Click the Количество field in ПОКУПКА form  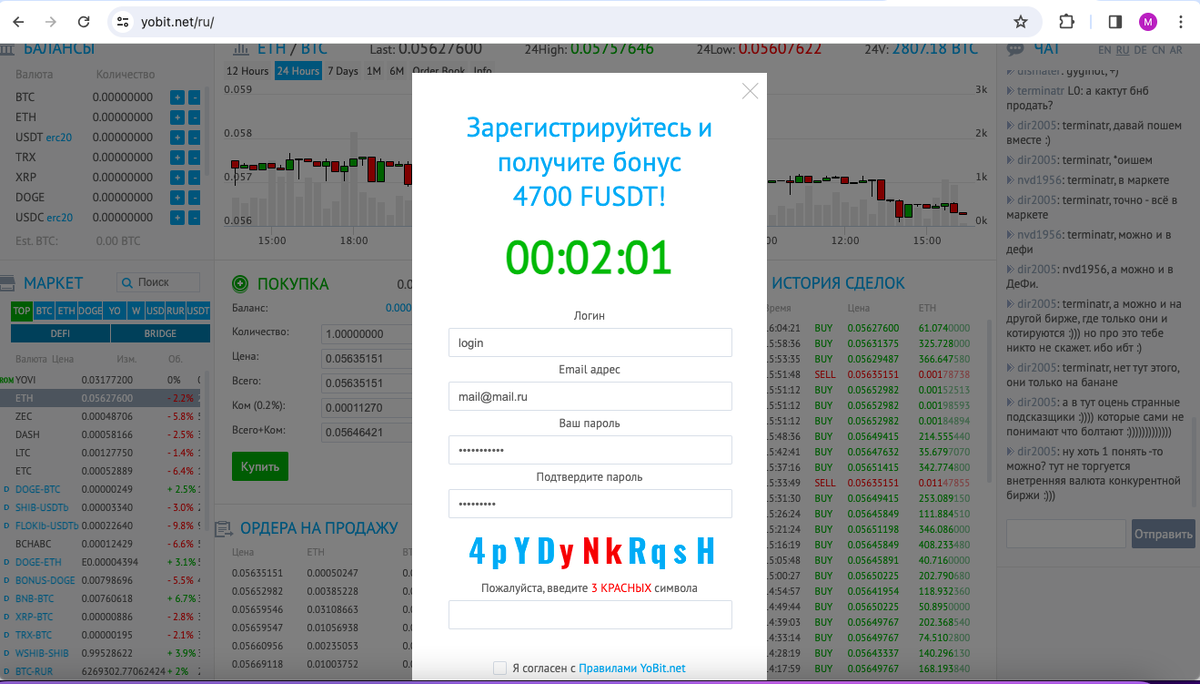tap(367, 333)
